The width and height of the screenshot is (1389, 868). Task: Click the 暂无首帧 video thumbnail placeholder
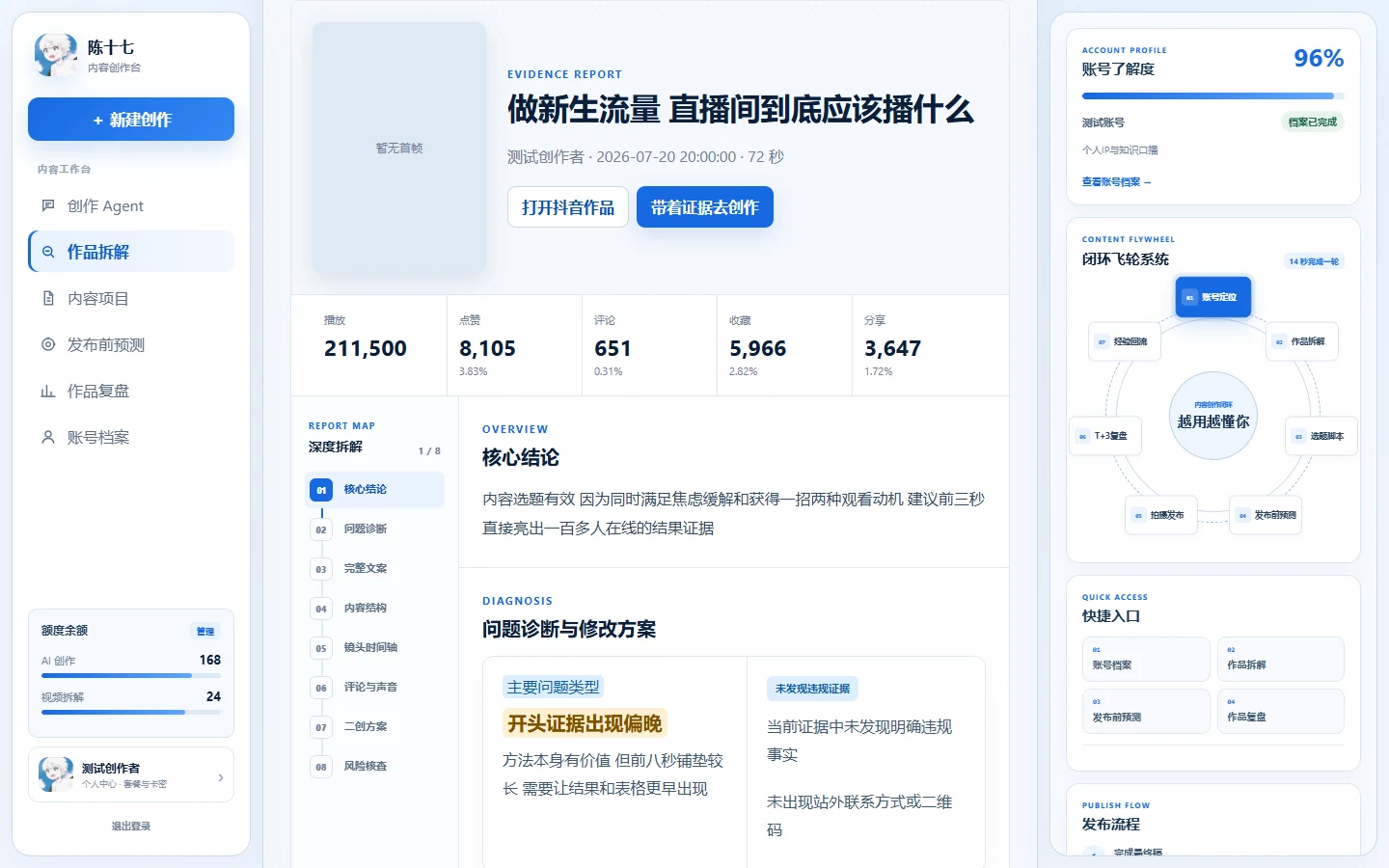point(399,148)
